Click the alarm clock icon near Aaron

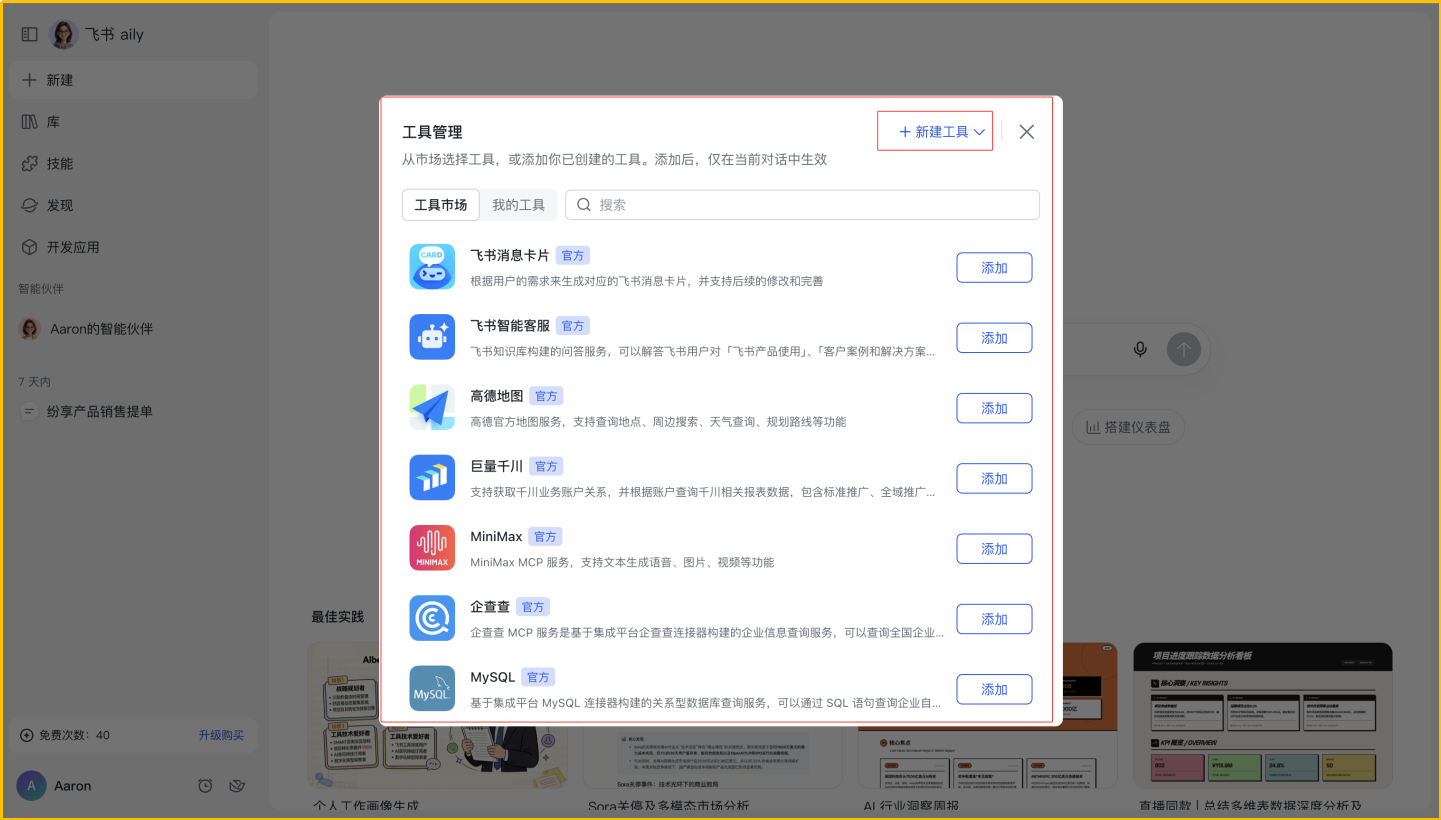click(x=205, y=786)
